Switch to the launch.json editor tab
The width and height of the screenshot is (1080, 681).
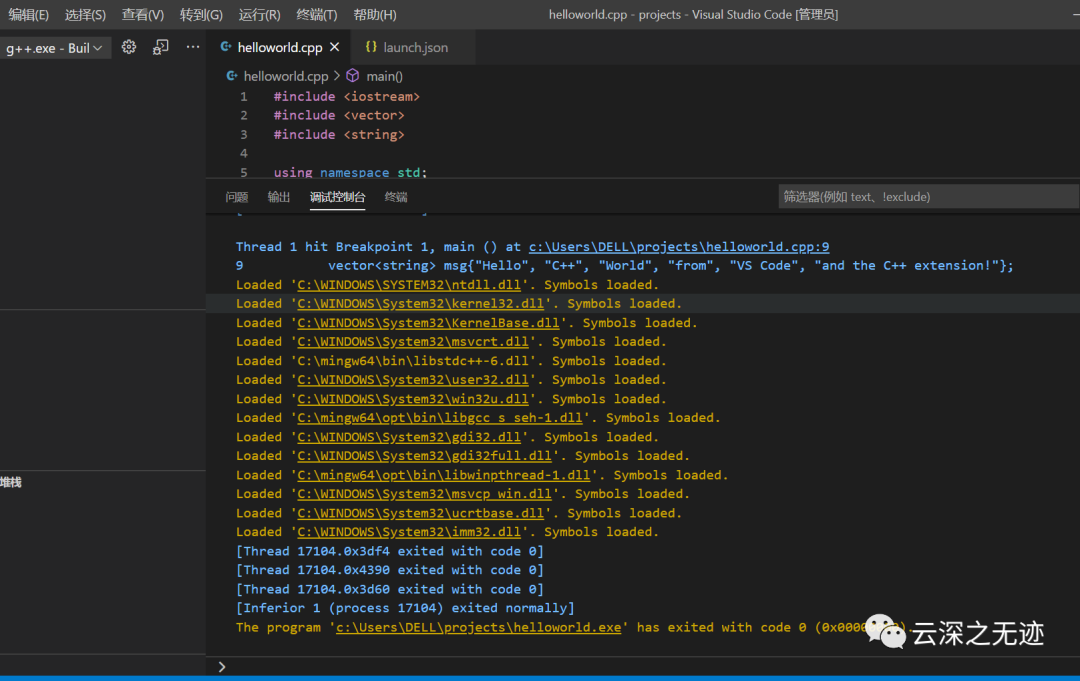click(x=415, y=48)
